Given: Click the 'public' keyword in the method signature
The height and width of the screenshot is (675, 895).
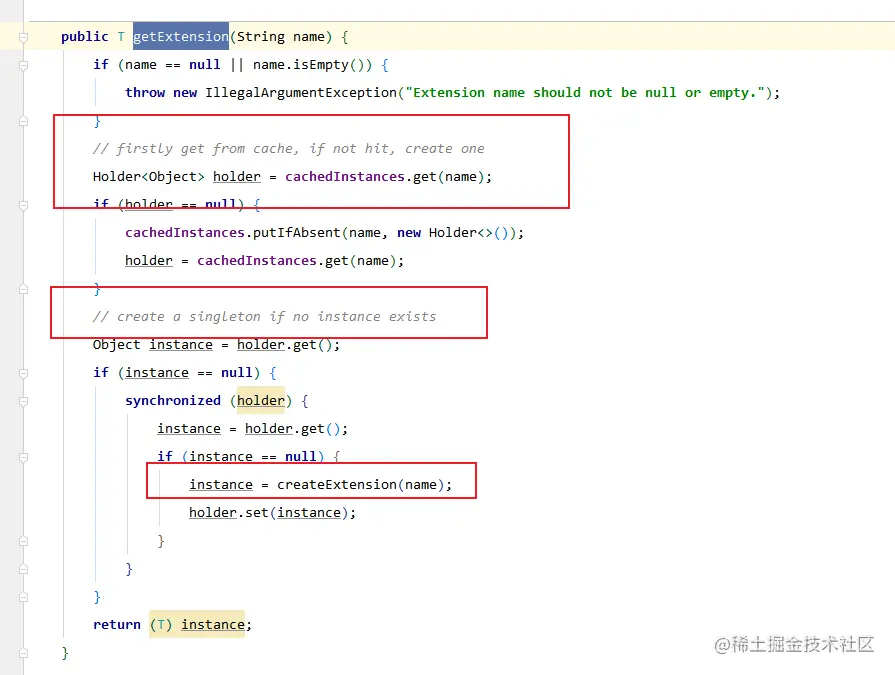Looking at the screenshot, I should click(84, 37).
